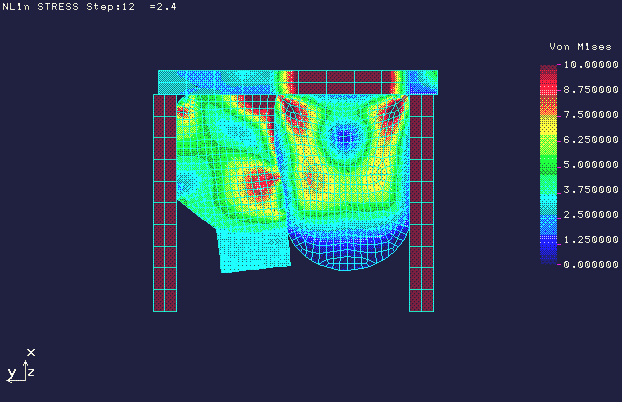Pick the top horizontal plate mesh
Viewport: 622px width, 402px height.
point(297,81)
